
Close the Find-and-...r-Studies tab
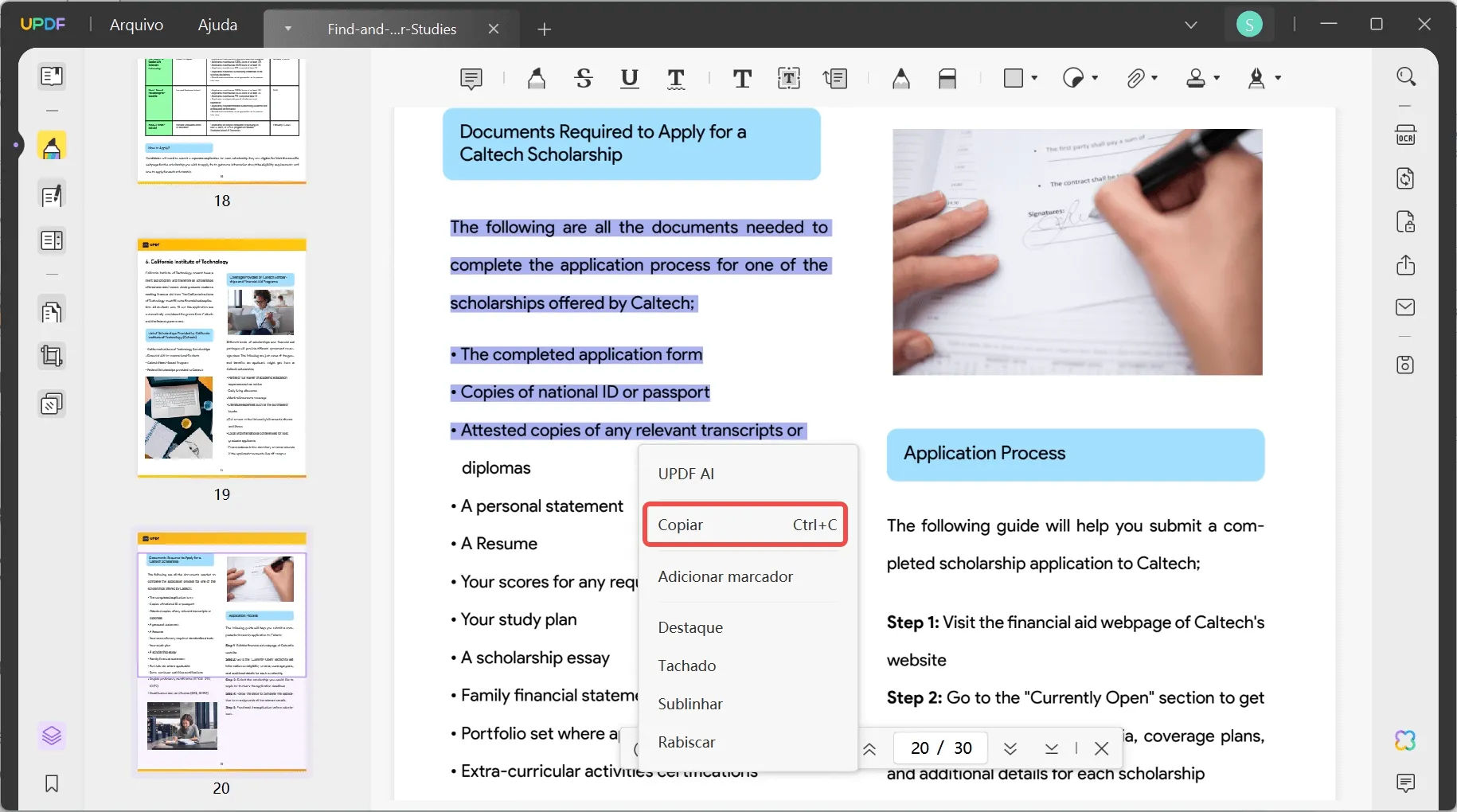[494, 29]
